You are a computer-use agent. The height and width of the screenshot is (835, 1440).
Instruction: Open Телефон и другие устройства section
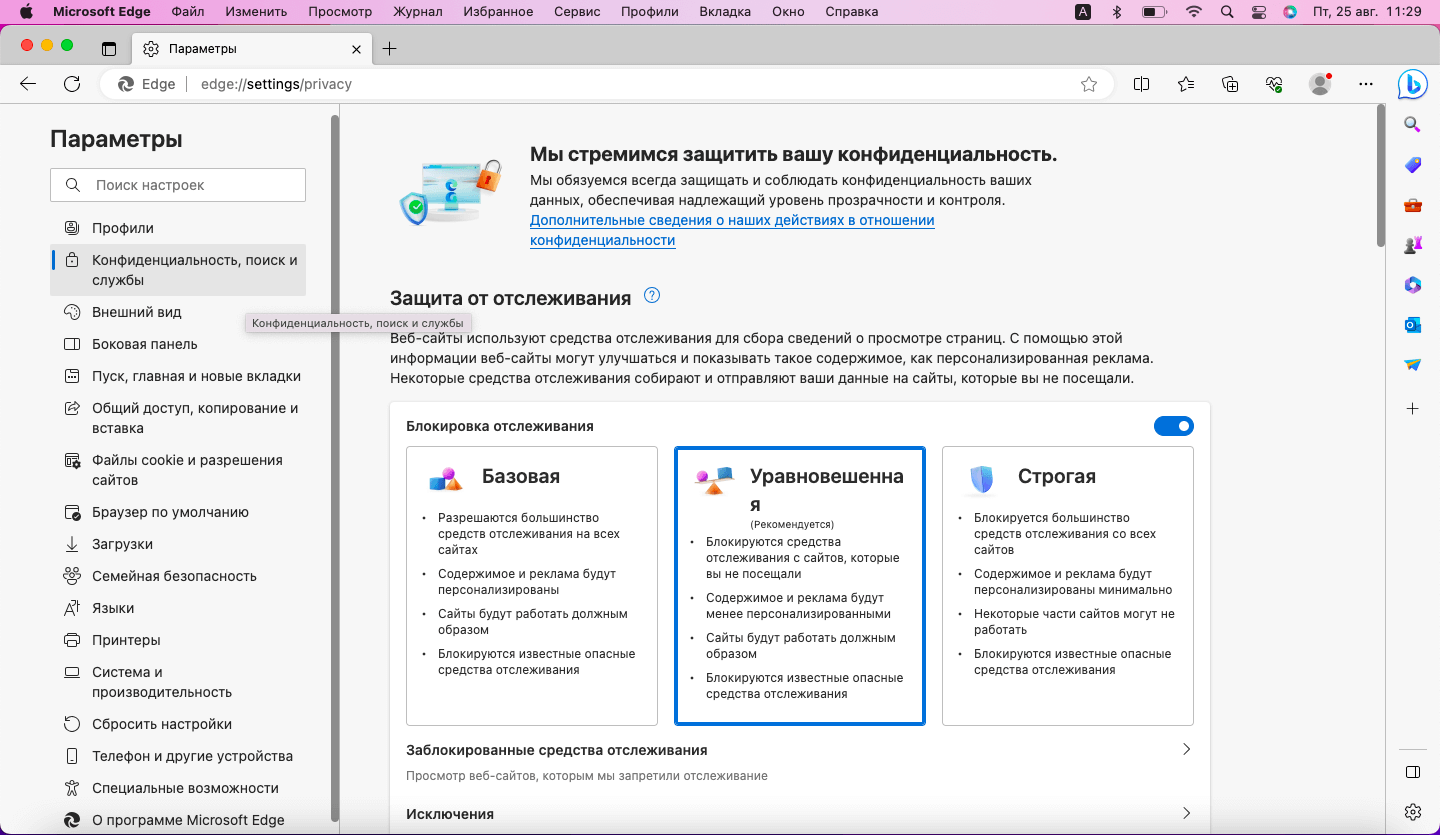tap(178, 756)
